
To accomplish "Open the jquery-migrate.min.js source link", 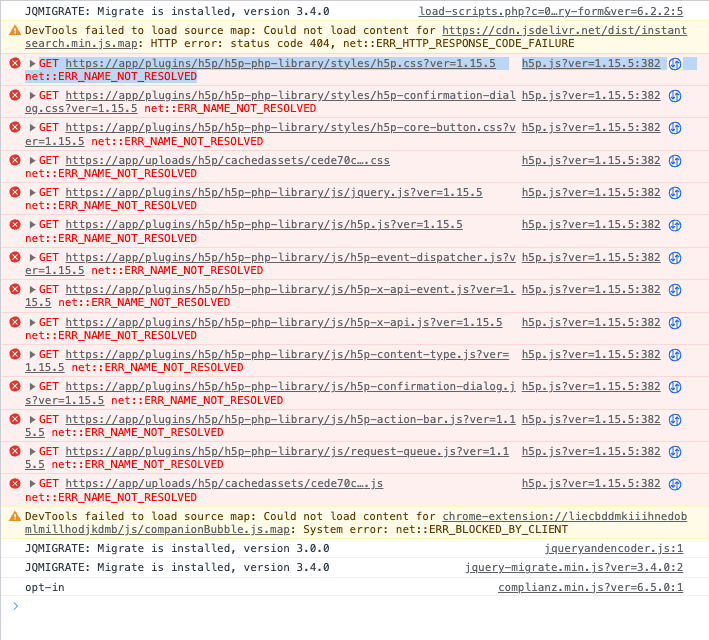I will pyautogui.click(x=573, y=567).
